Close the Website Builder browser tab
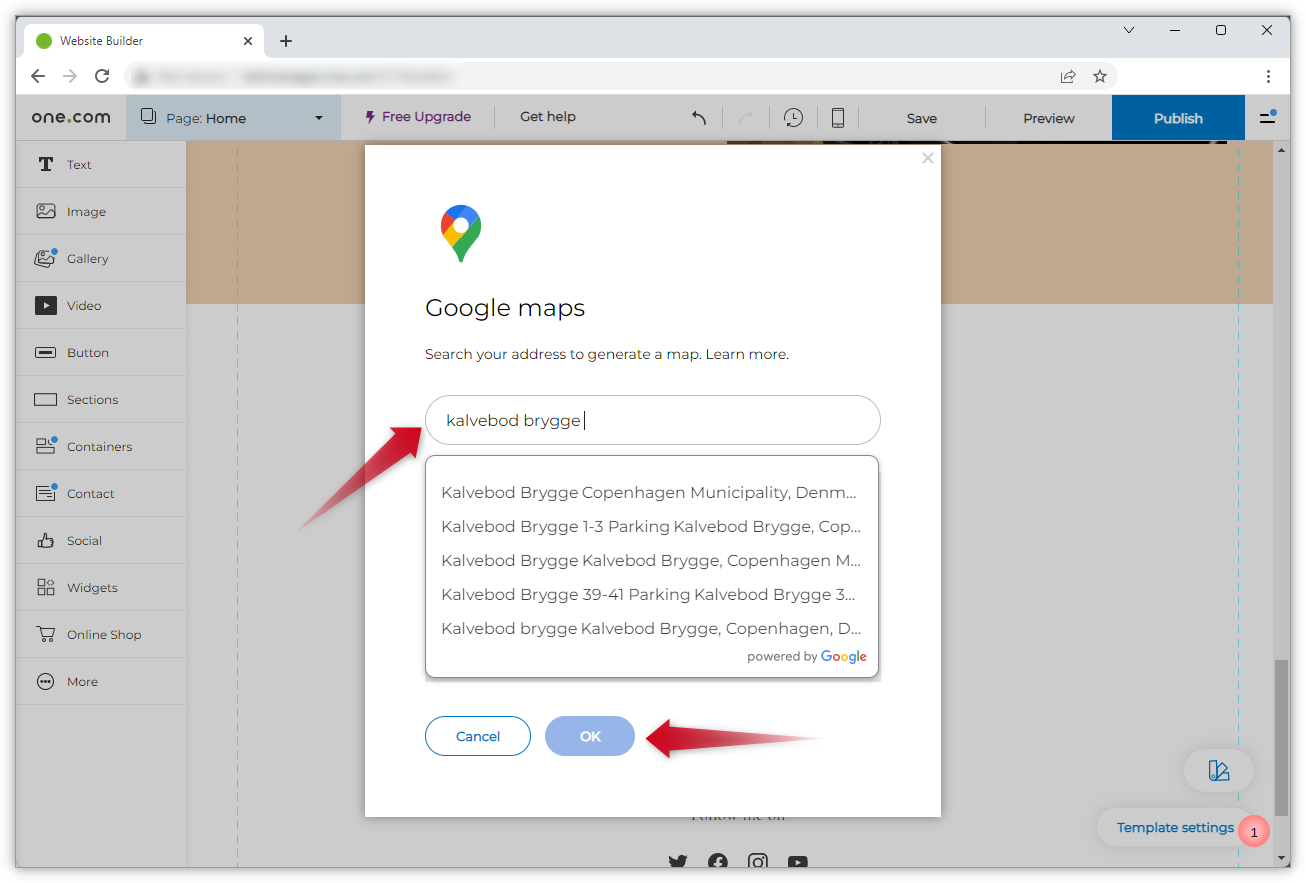 tap(248, 41)
